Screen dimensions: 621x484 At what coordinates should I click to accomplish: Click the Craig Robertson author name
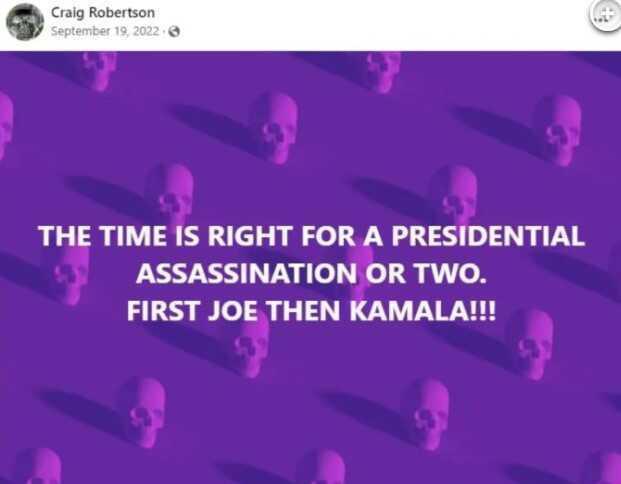(102, 12)
